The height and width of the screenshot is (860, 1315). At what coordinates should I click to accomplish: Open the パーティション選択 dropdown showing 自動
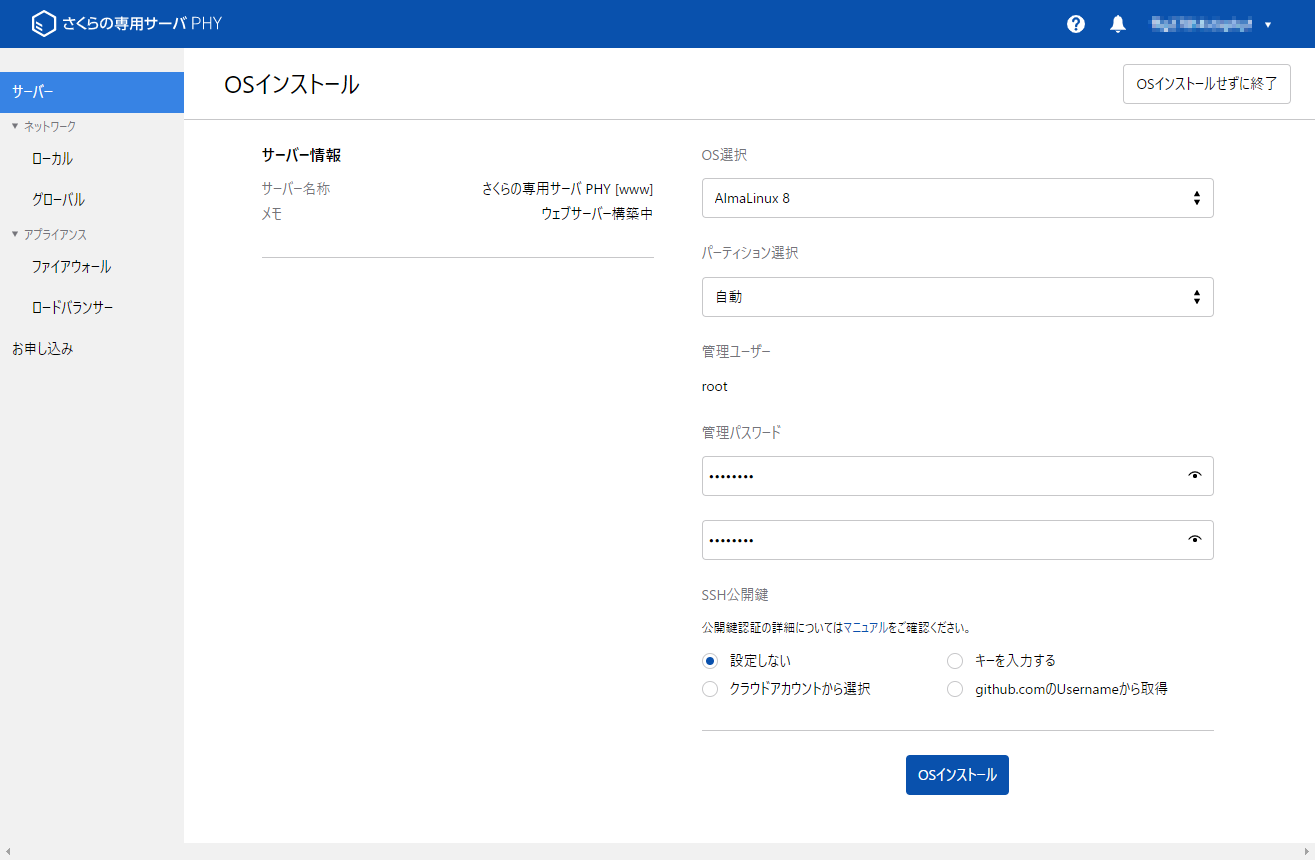tap(958, 297)
